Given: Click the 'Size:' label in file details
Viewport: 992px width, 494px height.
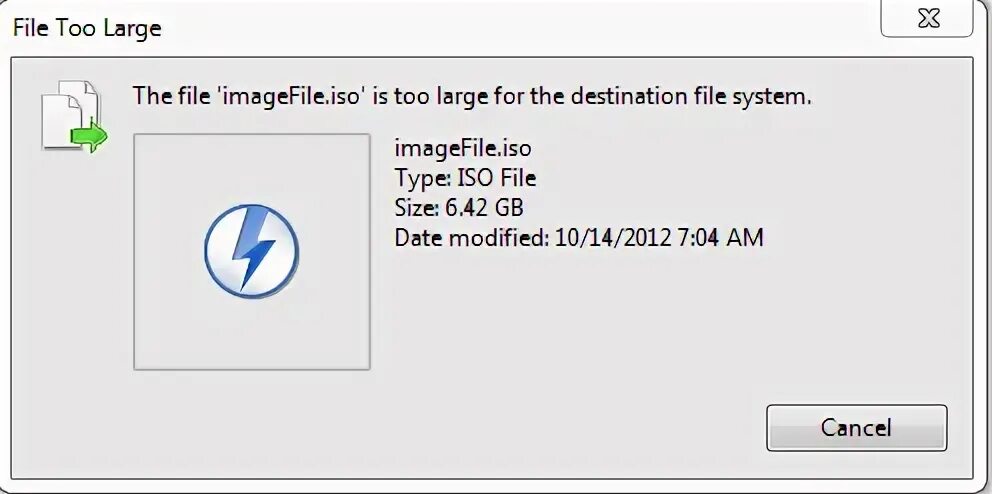Looking at the screenshot, I should click(x=418, y=209).
